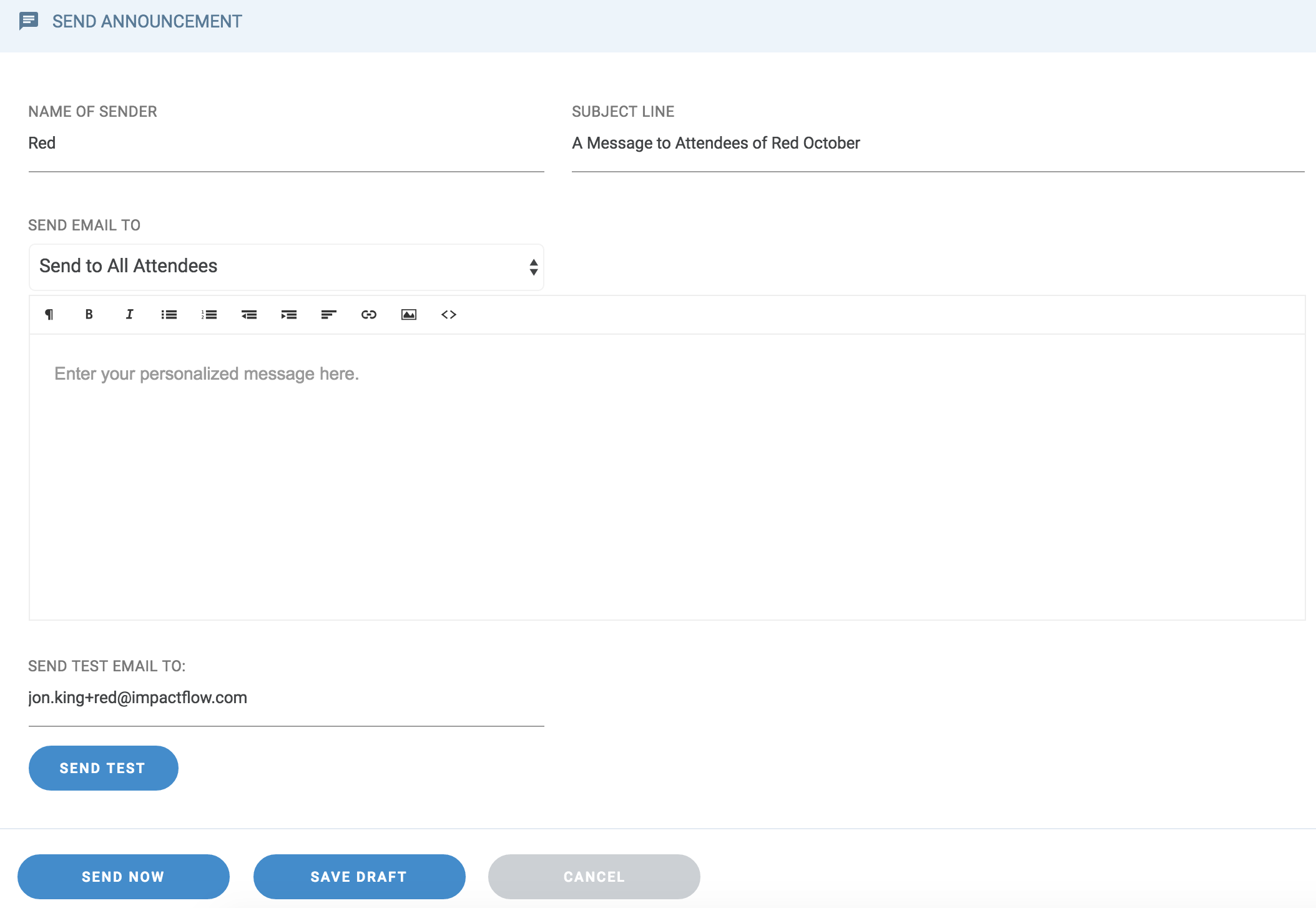Image resolution: width=1316 pixels, height=908 pixels.
Task: Insert a bulleted unordered list
Action: tap(169, 314)
